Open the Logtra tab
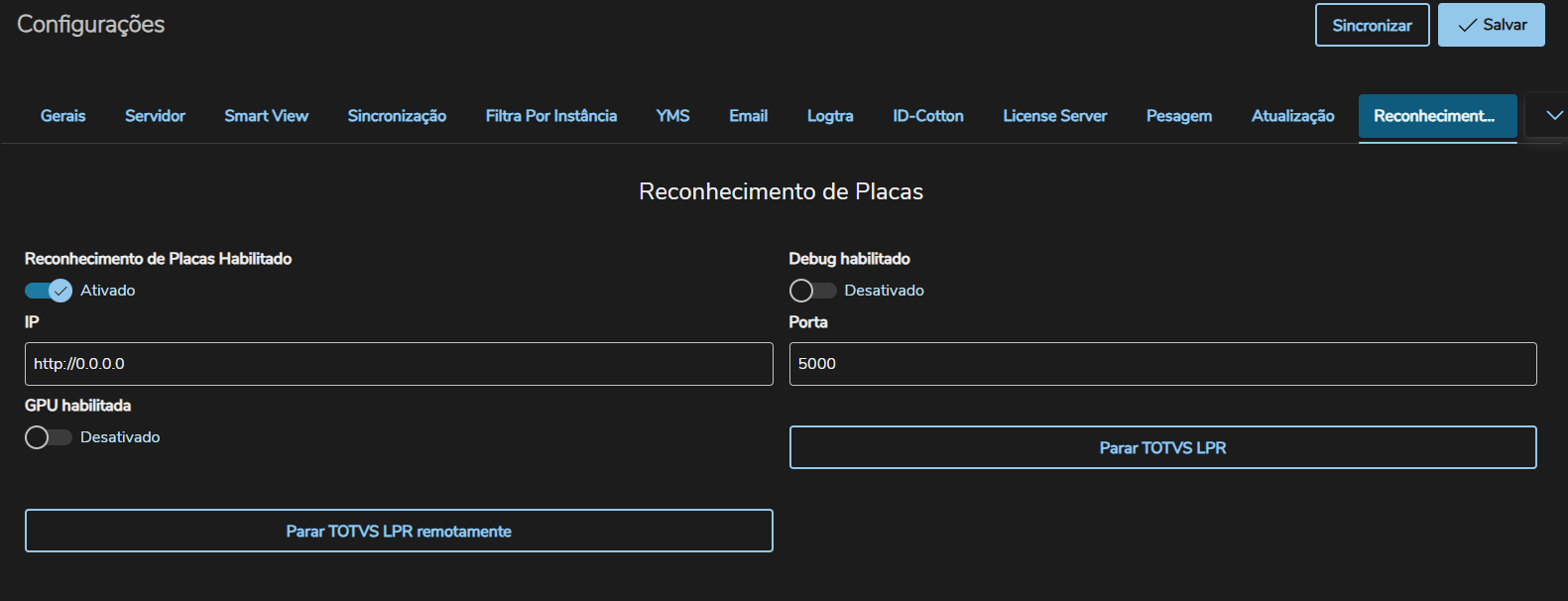This screenshot has width=1568, height=601. (x=830, y=116)
